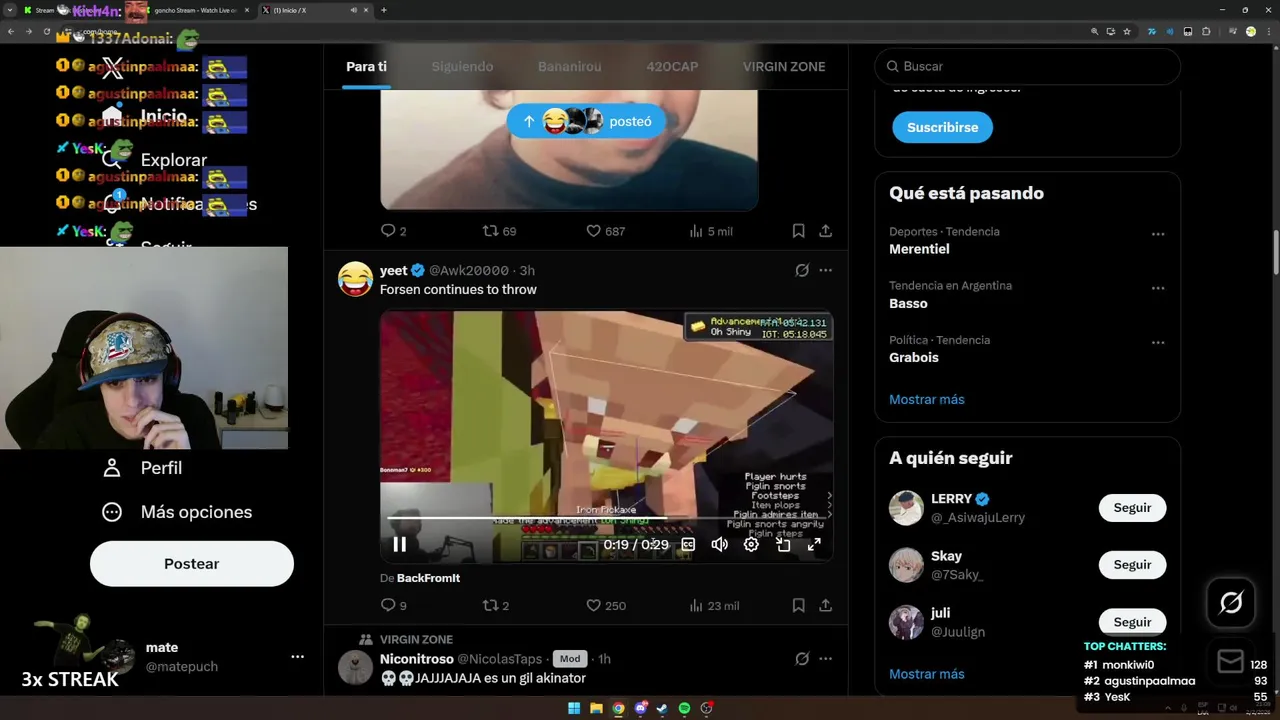Open Grok action on Niconitroso's post

coord(801,659)
